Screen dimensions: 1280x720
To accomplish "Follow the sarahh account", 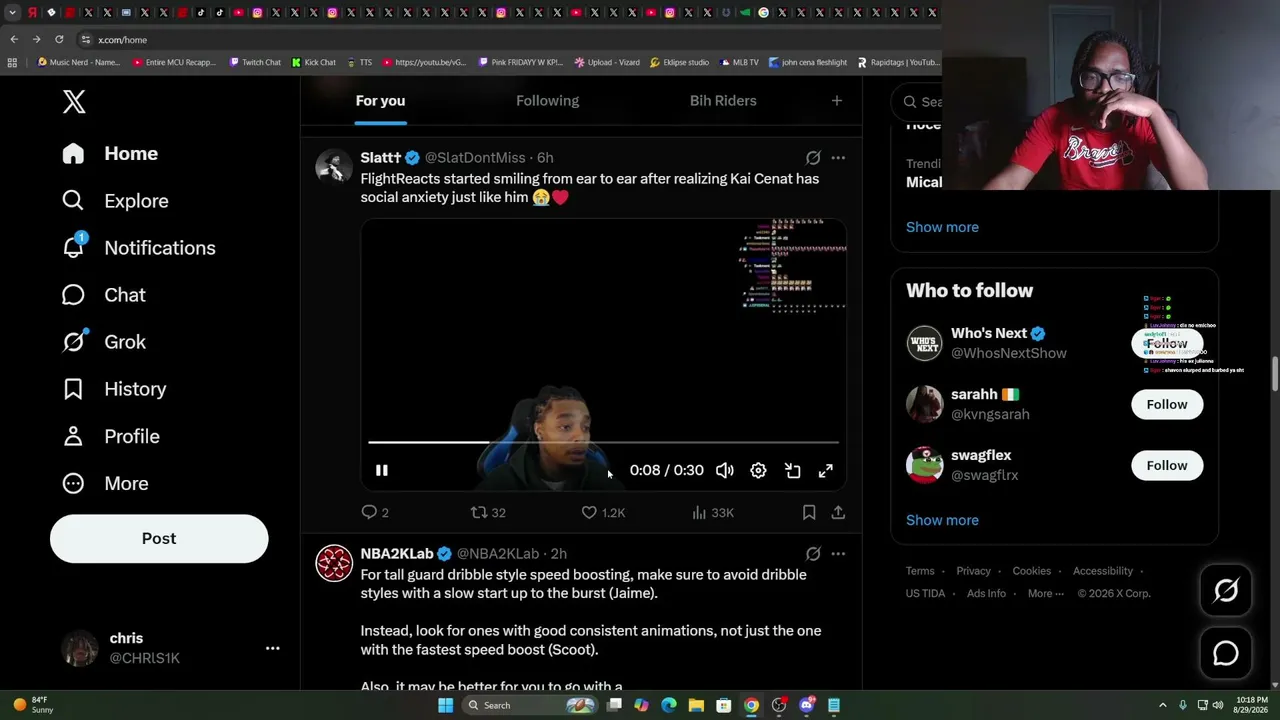I will point(1167,404).
